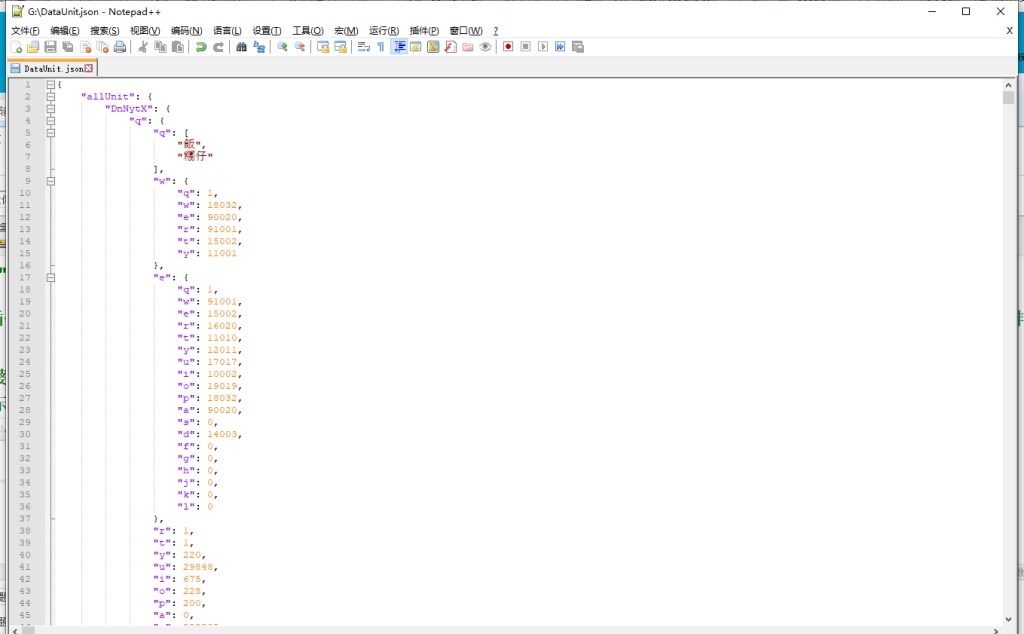Print the document using printer icon
Viewport: 1024px width, 634px height.
120,47
